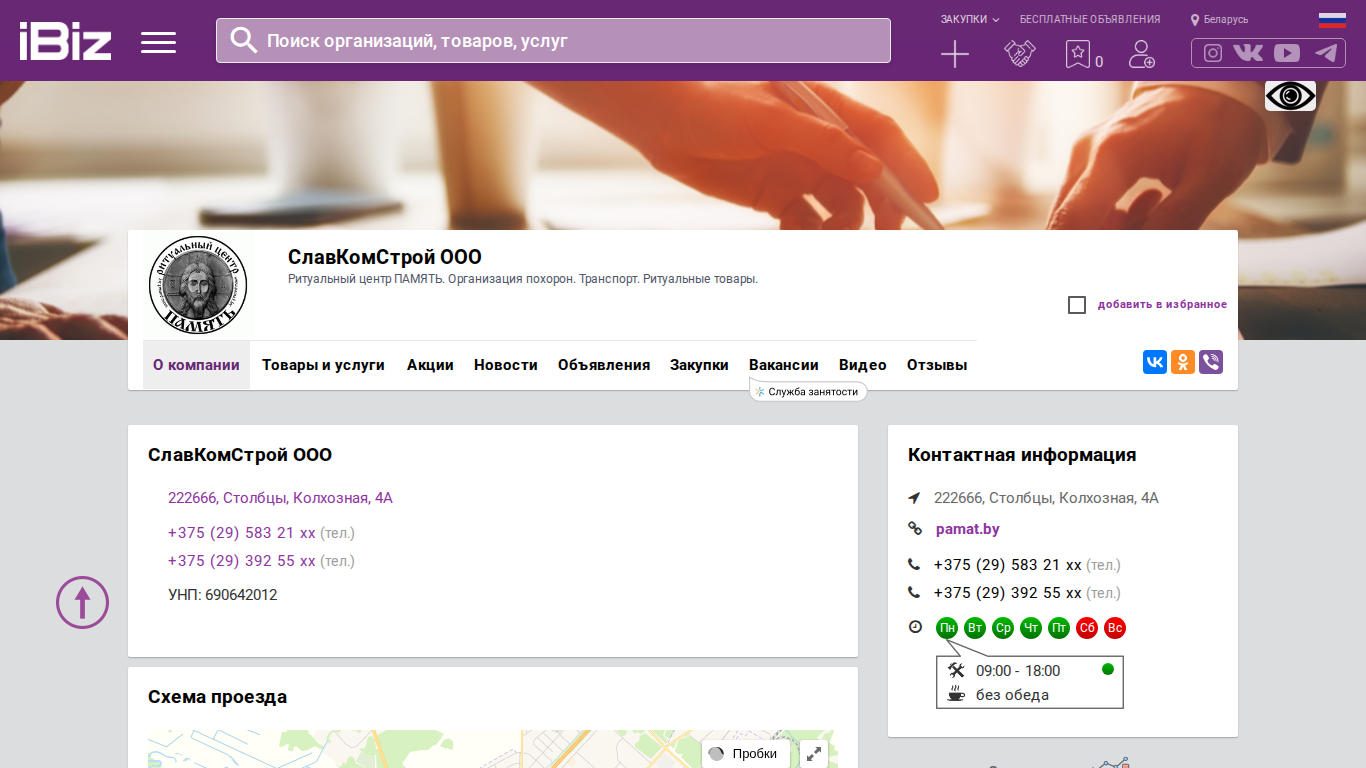
Task: Check добавить в избранное checkbox
Action: [x=1077, y=305]
